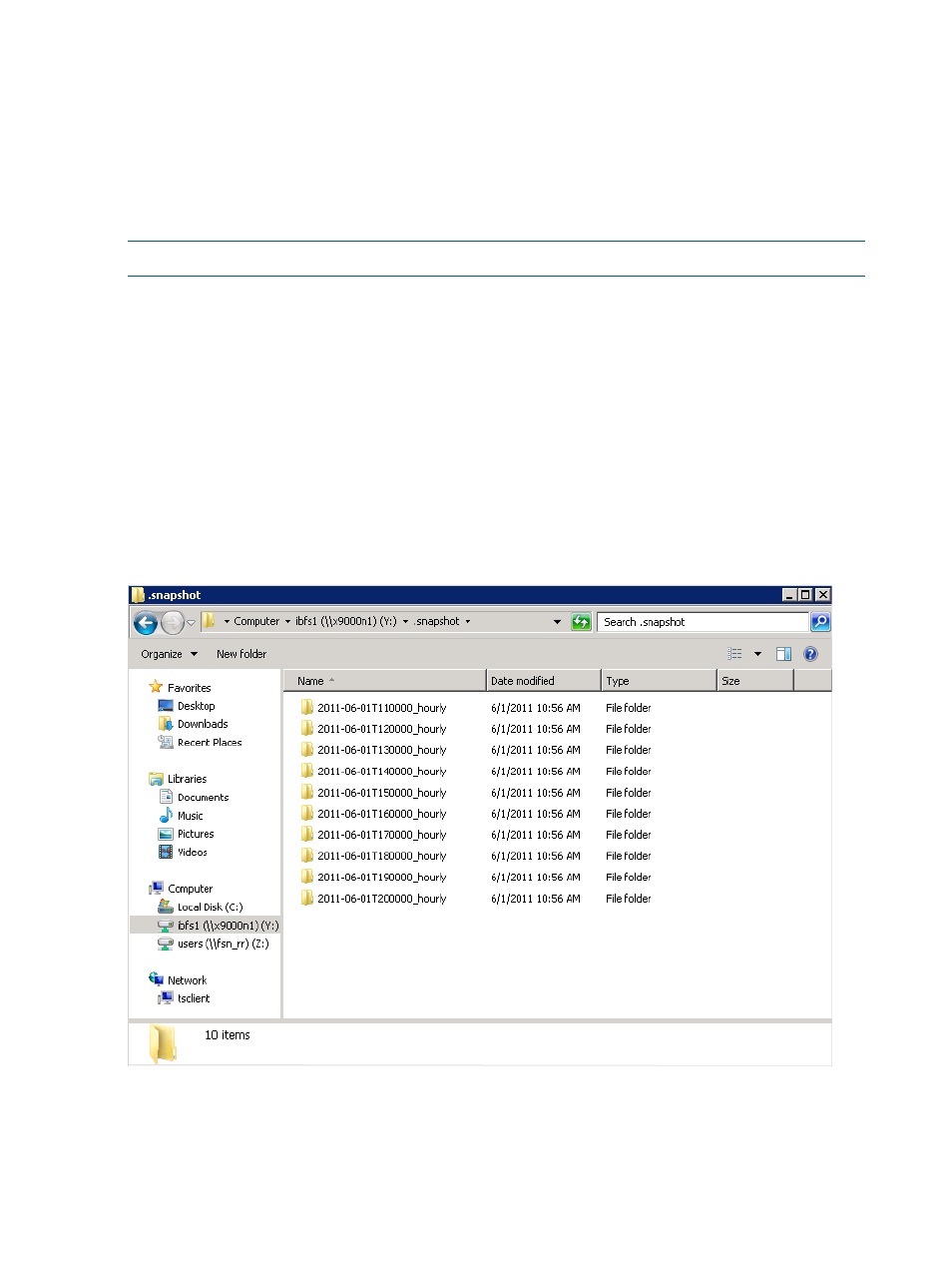Open the Videos library
This screenshot has width=952, height=1268.
[193, 852]
